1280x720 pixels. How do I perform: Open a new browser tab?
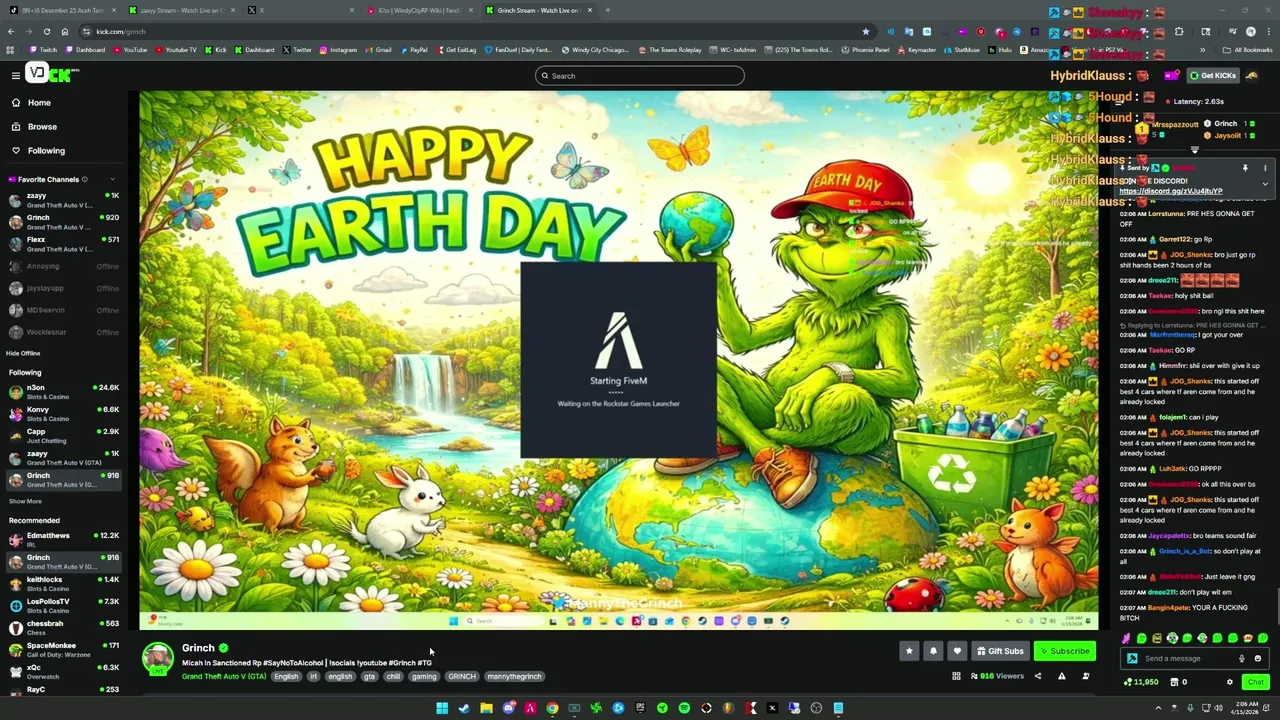click(x=607, y=10)
